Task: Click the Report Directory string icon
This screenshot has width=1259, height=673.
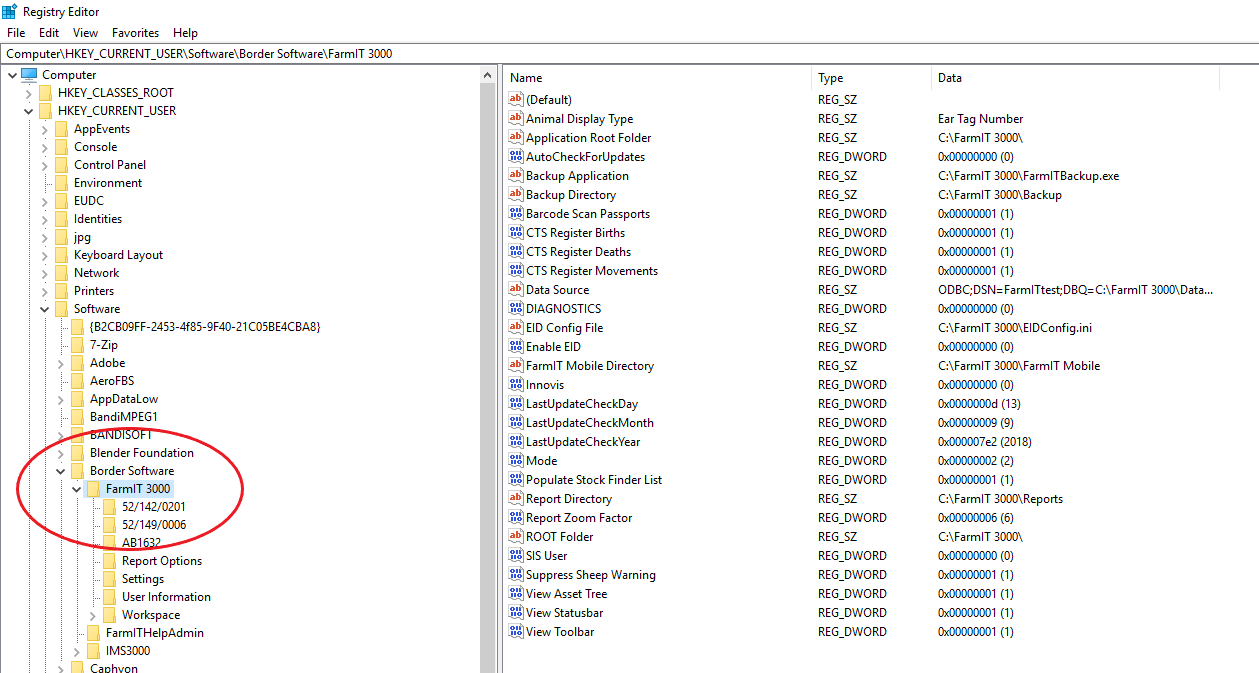Action: (x=516, y=498)
